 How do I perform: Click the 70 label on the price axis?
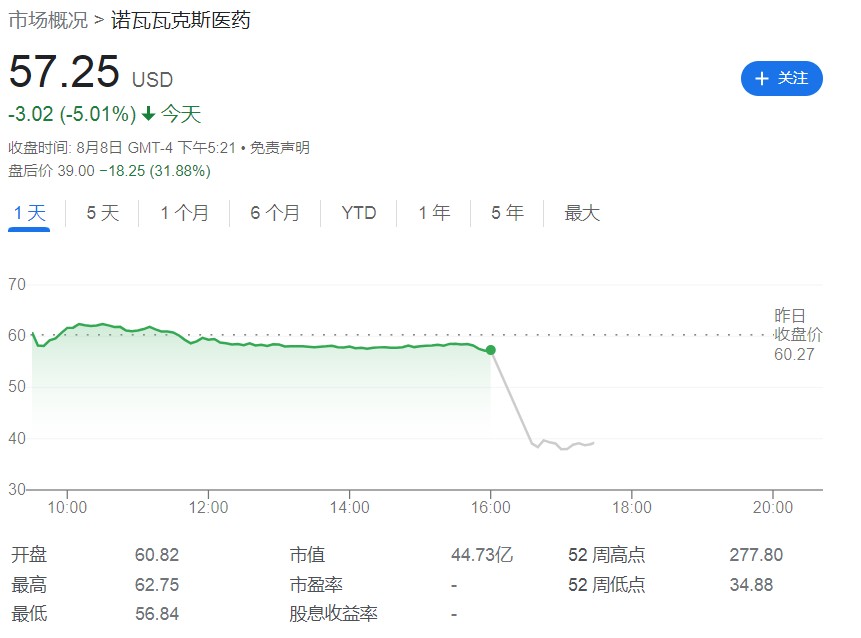point(17,284)
